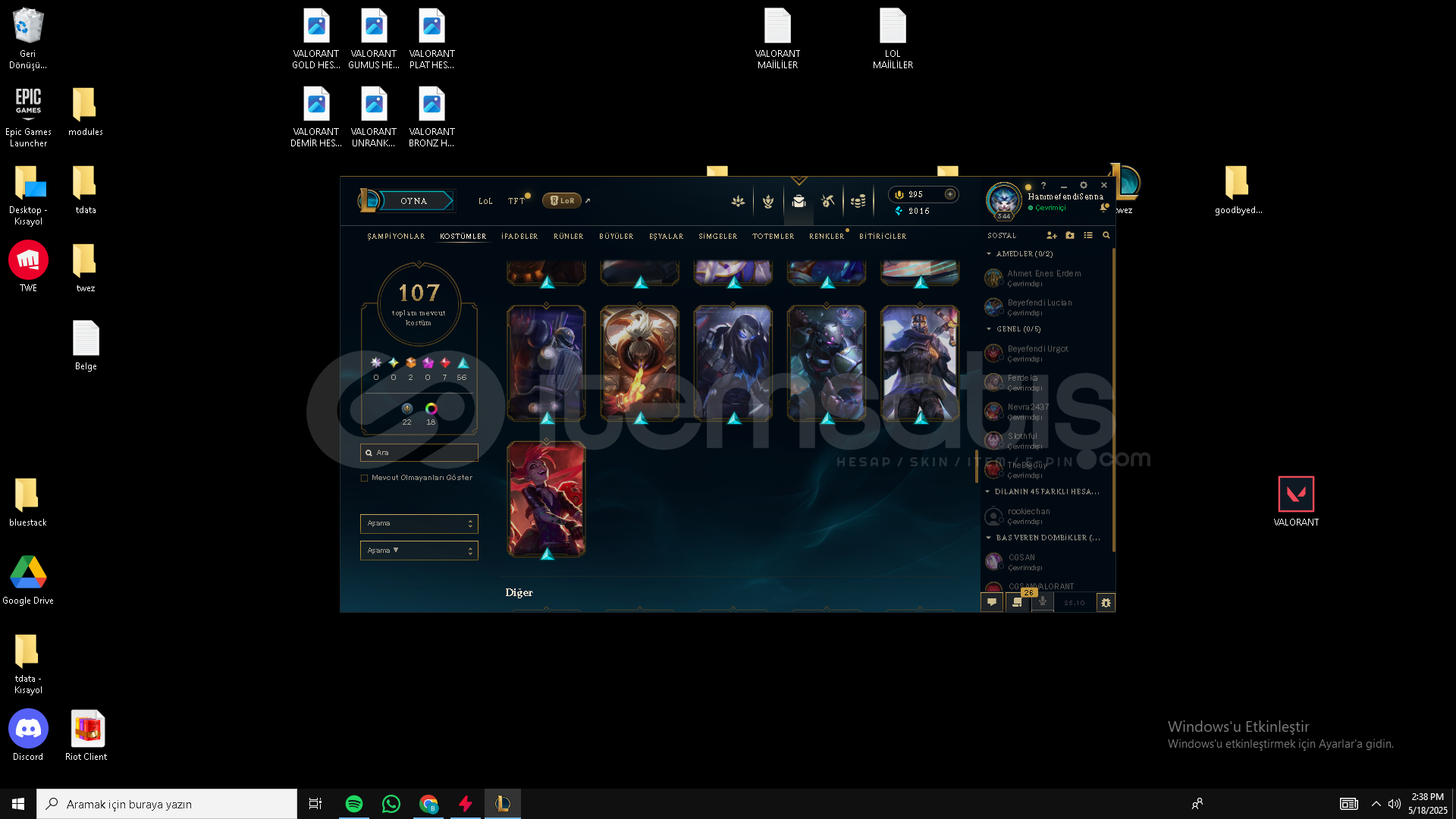Select the TFT game mode link
Screen dimensions: 1456x819
(516, 202)
